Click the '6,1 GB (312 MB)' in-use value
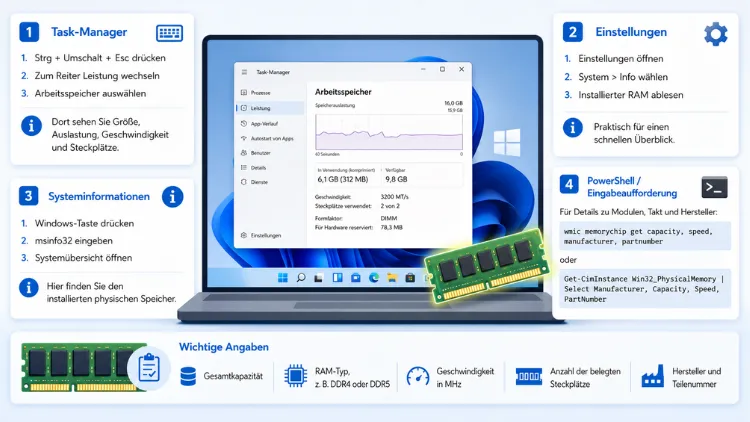750x422 pixels. click(342, 179)
